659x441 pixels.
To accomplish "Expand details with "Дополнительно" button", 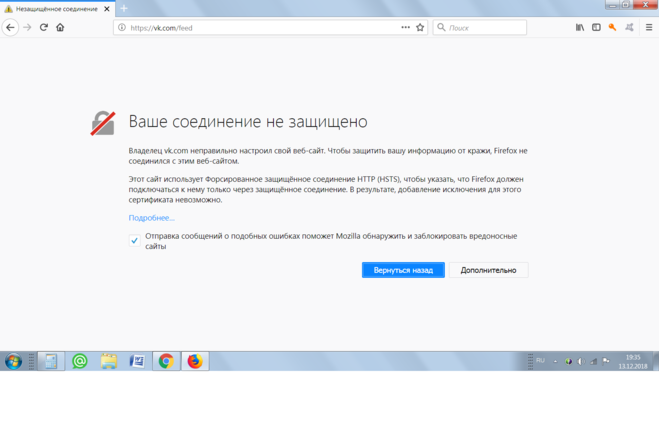I will [488, 270].
